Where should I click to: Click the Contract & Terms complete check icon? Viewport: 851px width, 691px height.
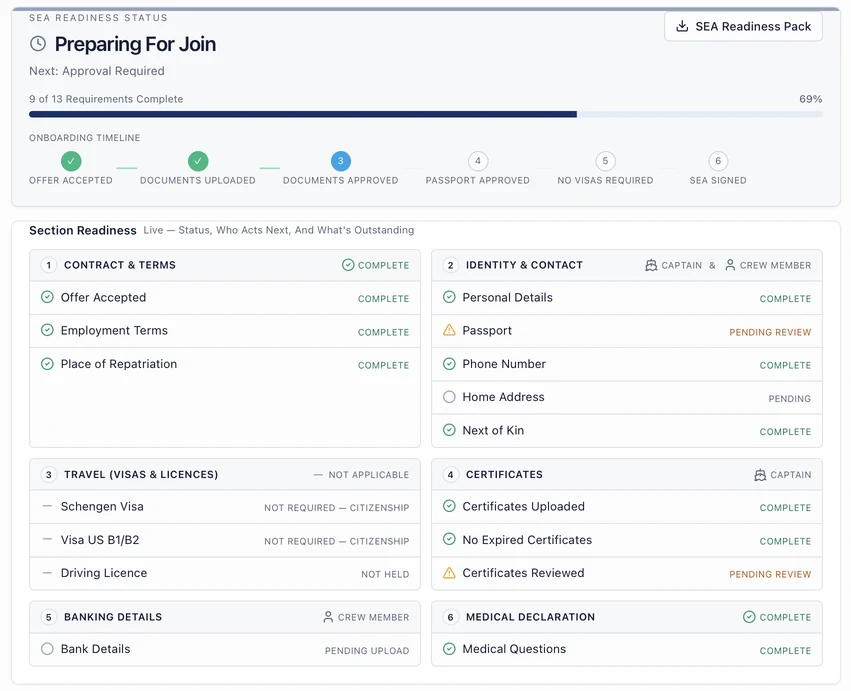pyautogui.click(x=348, y=265)
